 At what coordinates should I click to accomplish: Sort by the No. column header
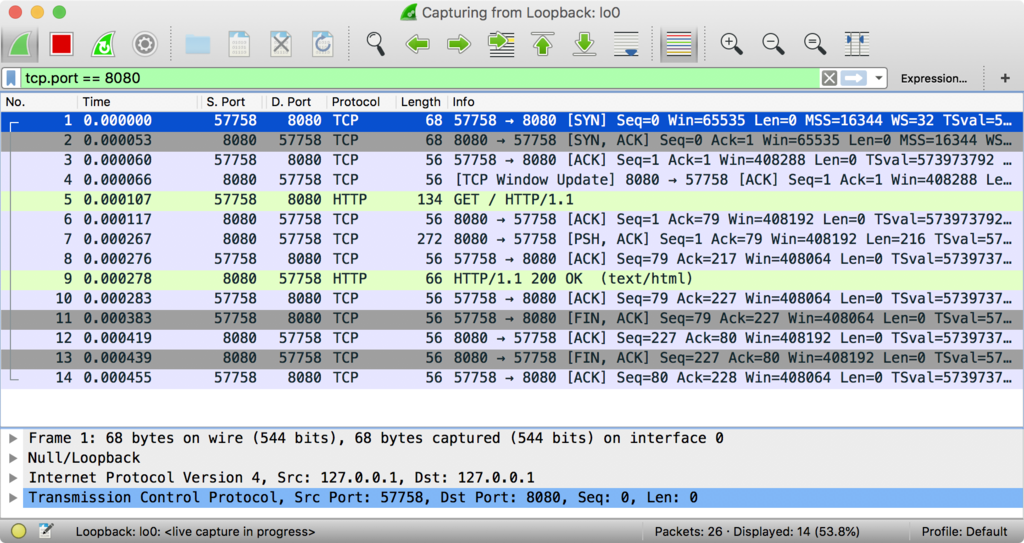click(x=39, y=102)
